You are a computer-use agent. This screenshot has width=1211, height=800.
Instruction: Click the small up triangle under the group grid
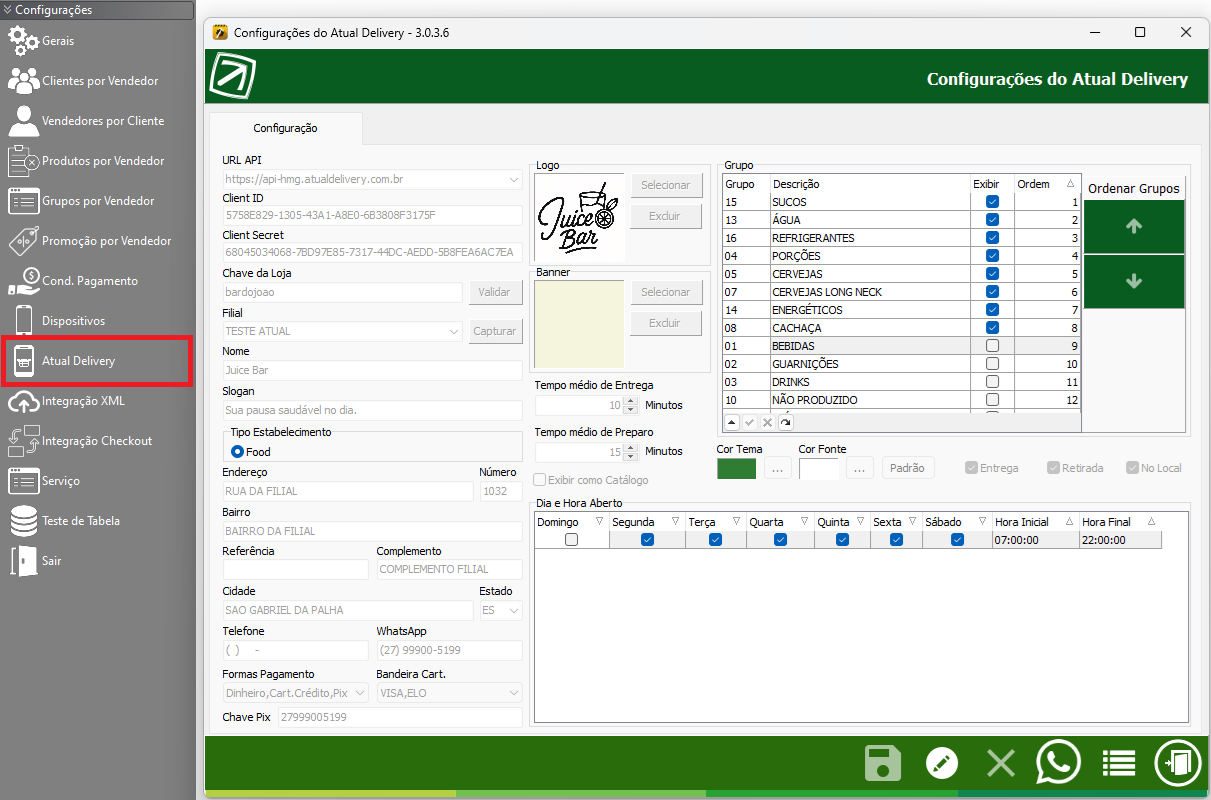731,423
